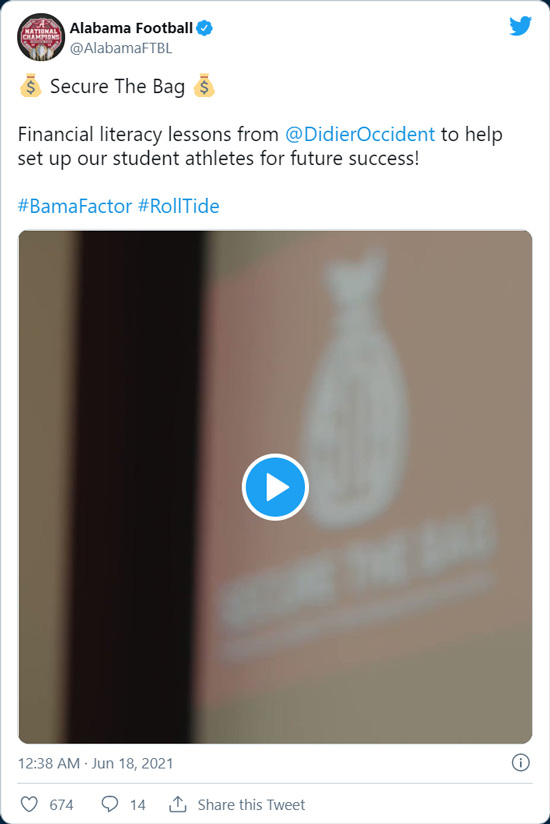
Task: Play the Secure The Bag video
Action: coord(275,487)
